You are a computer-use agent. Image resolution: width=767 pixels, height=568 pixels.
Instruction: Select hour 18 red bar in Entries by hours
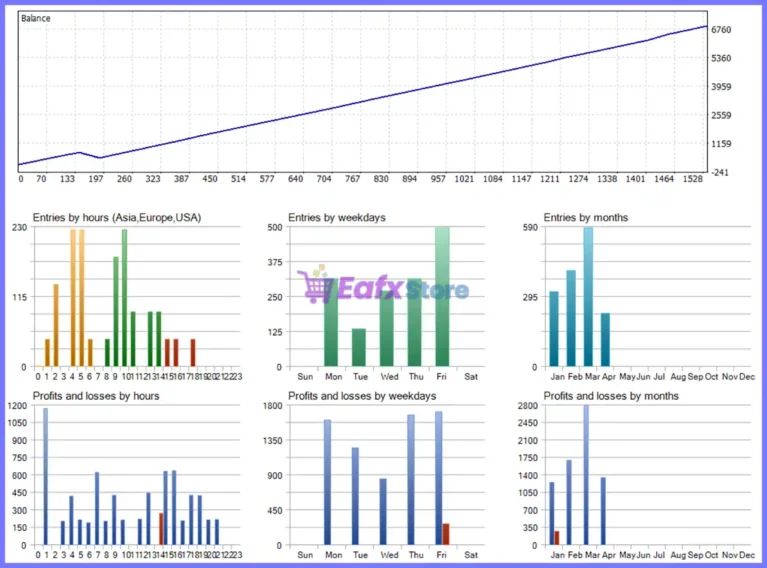pyautogui.click(x=193, y=352)
